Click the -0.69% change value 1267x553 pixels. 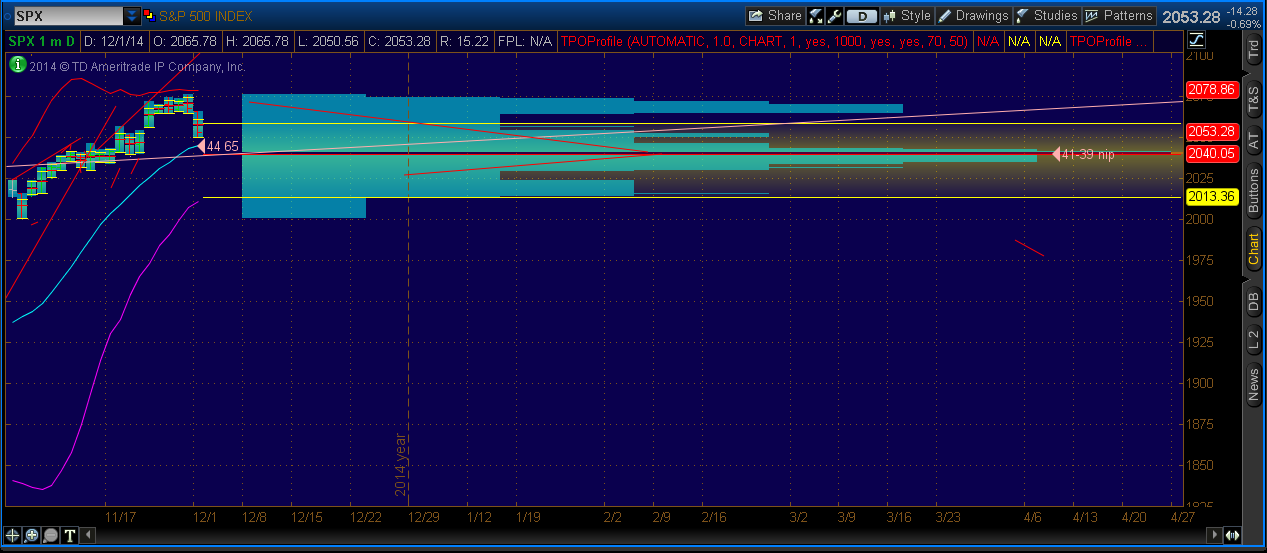coord(1243,23)
